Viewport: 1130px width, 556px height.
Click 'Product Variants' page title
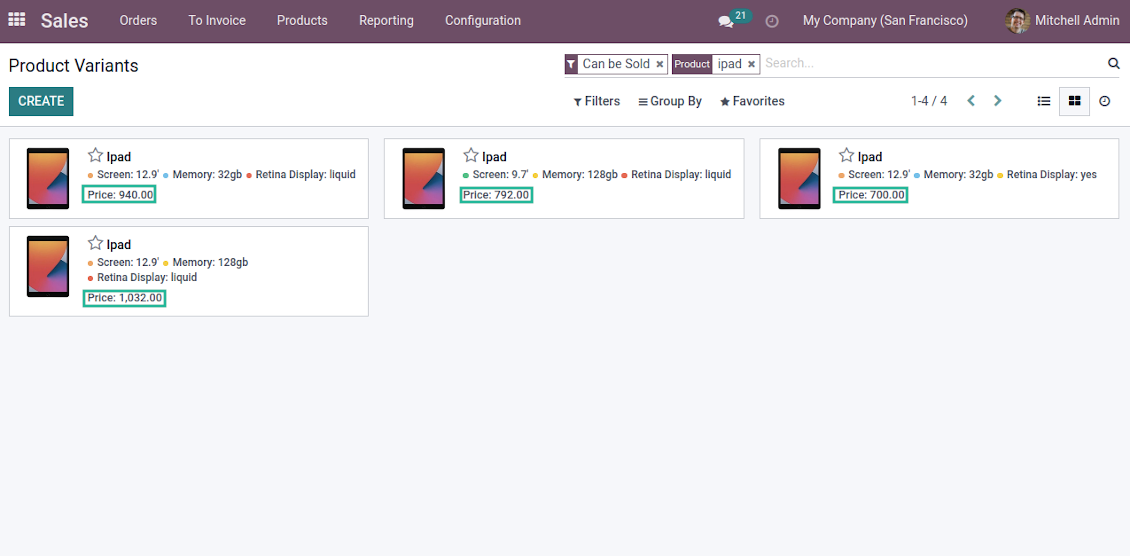[x=74, y=66]
